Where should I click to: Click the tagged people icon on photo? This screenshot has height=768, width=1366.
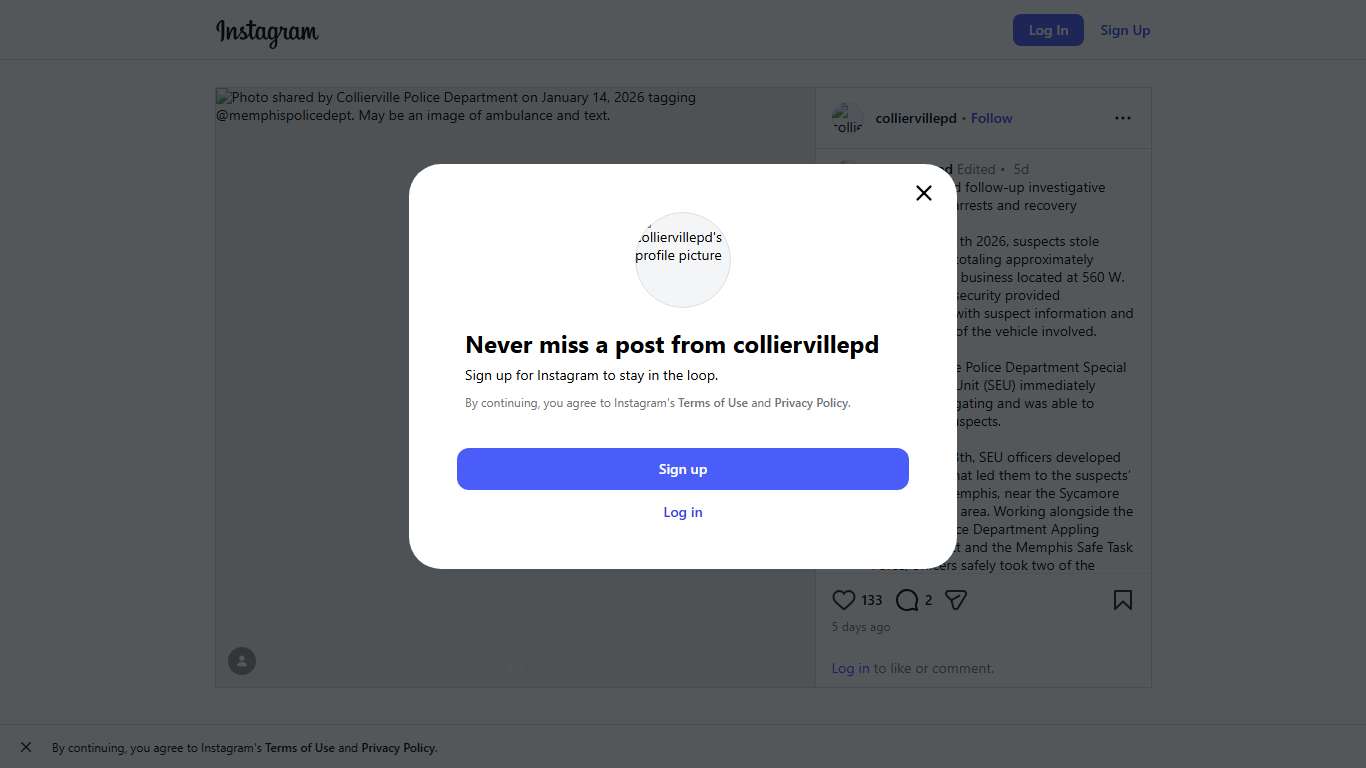[x=242, y=661]
